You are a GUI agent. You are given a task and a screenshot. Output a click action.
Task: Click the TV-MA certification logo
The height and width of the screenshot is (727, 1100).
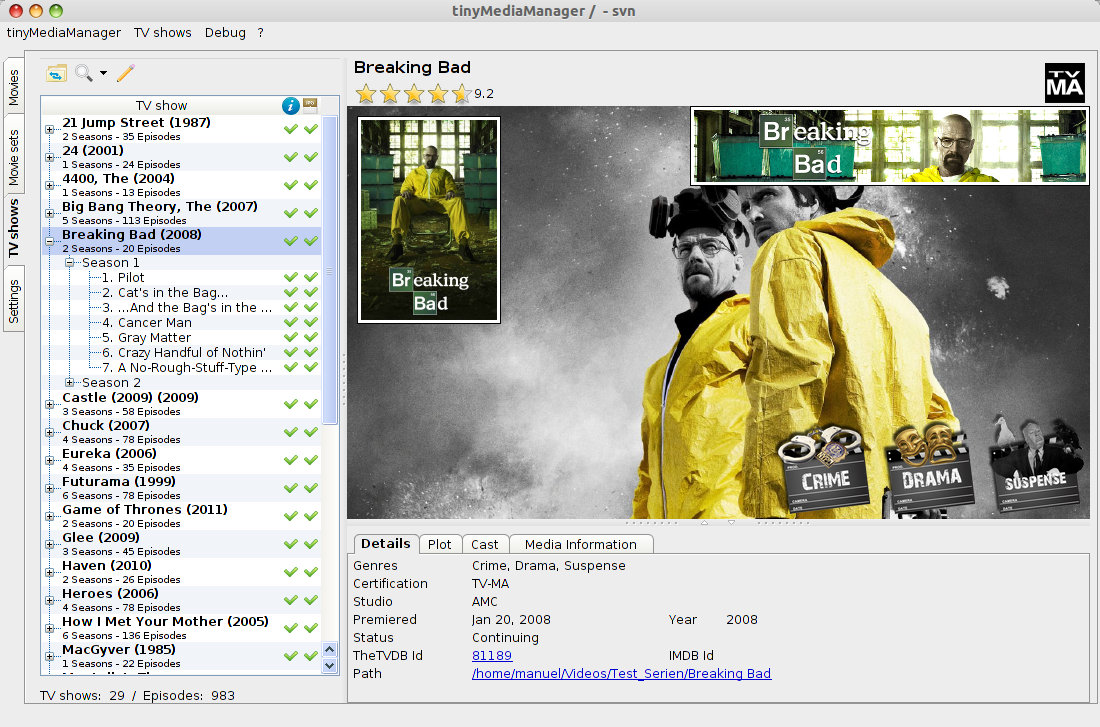pos(1064,83)
